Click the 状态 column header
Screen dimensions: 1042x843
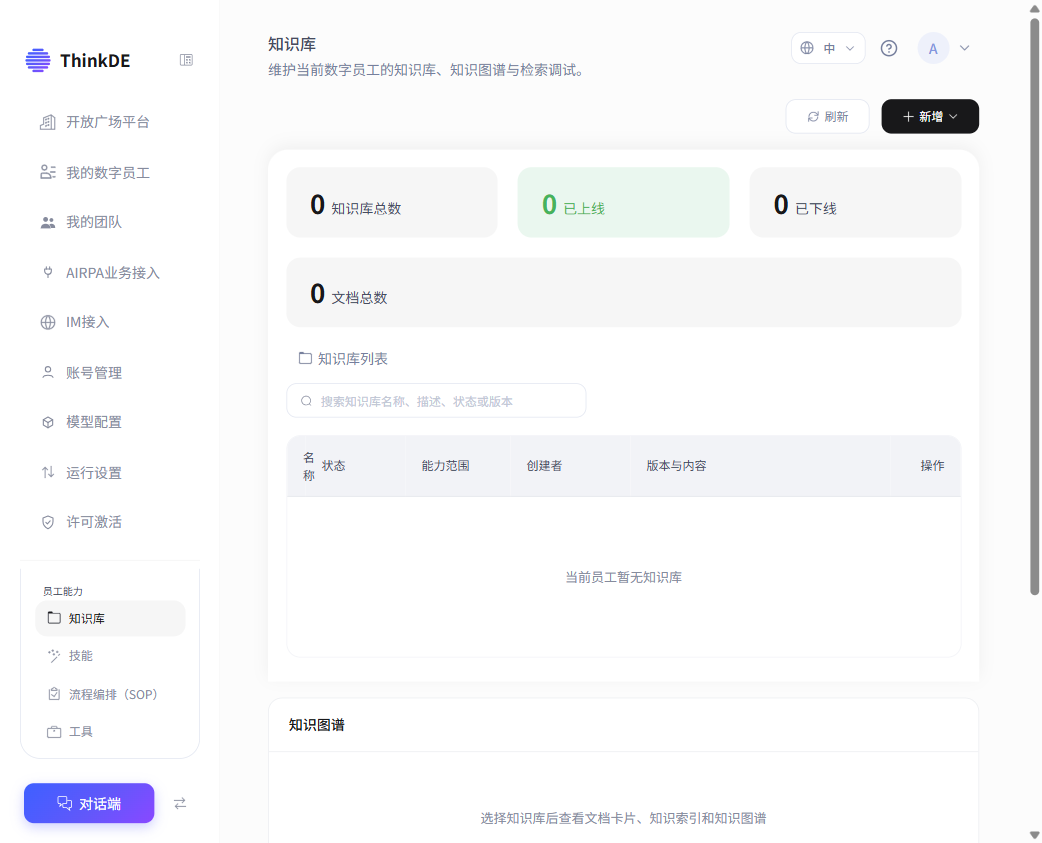click(334, 466)
